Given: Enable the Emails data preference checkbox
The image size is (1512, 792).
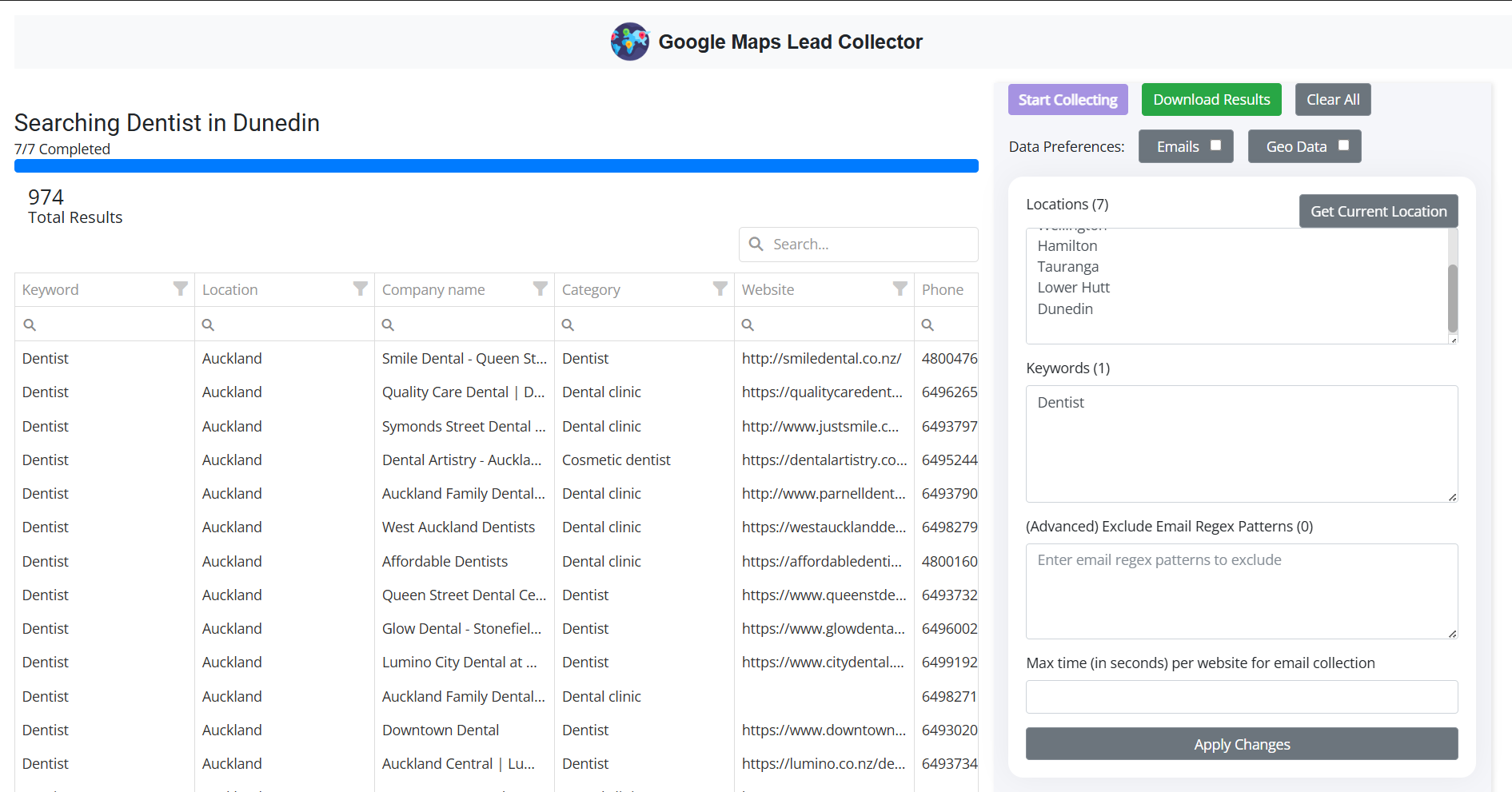Looking at the screenshot, I should click(x=1215, y=145).
